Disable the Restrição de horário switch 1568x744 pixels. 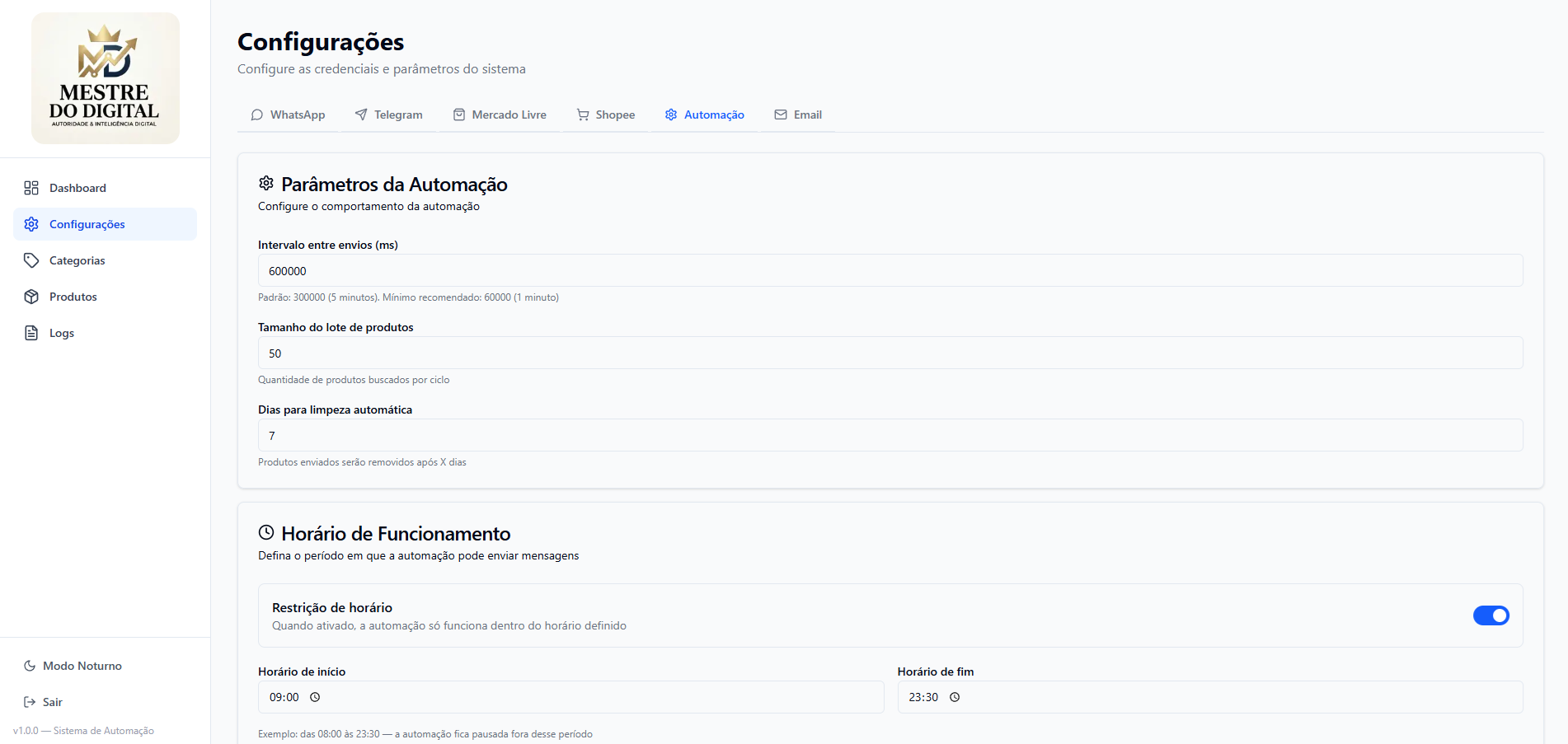tap(1491, 615)
